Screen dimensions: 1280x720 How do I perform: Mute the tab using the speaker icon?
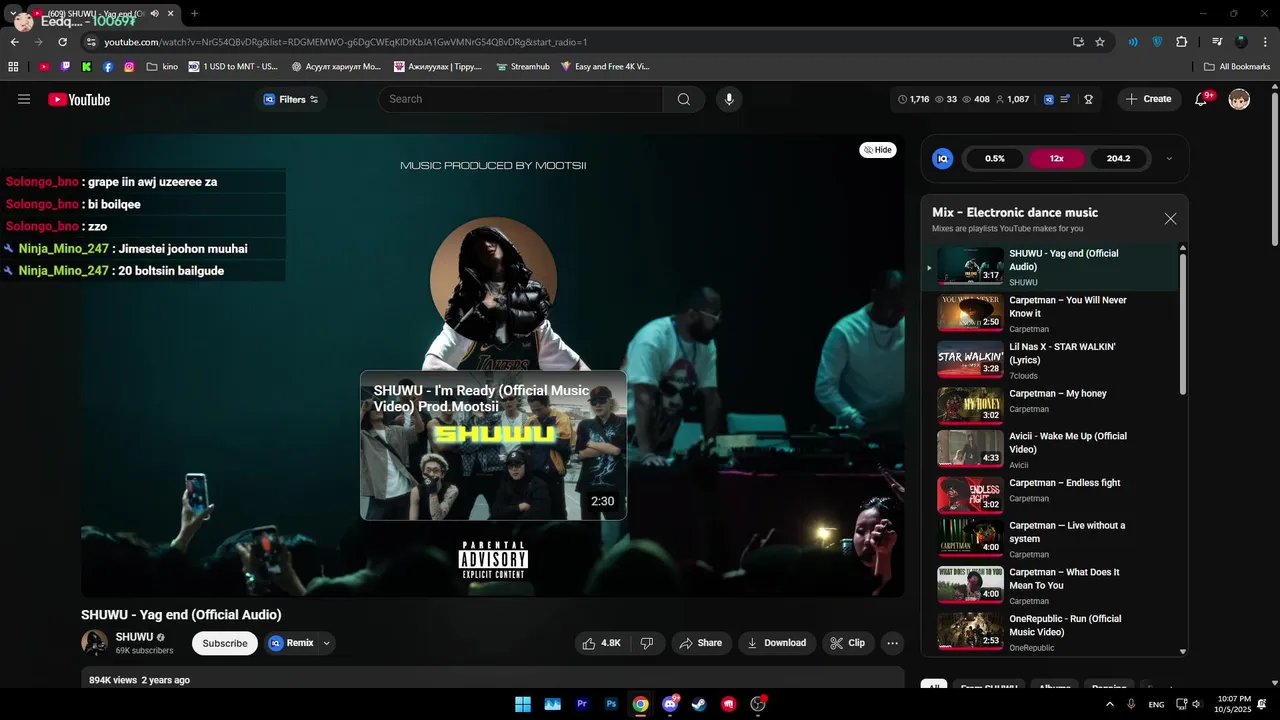pyautogui.click(x=154, y=14)
